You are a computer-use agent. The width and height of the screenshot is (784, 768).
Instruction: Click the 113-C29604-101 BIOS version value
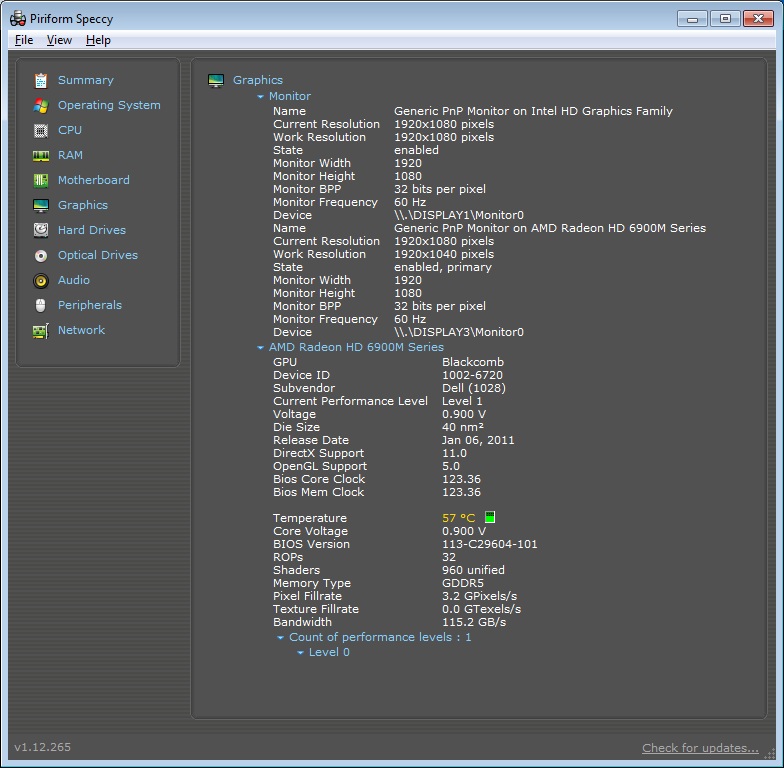(490, 544)
